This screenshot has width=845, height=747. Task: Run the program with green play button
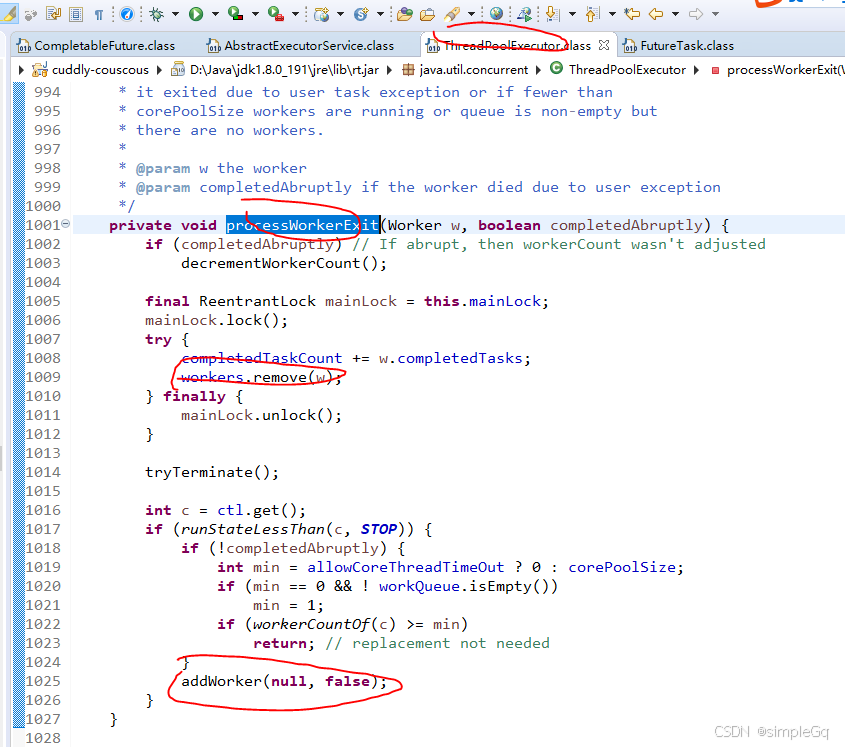196,14
